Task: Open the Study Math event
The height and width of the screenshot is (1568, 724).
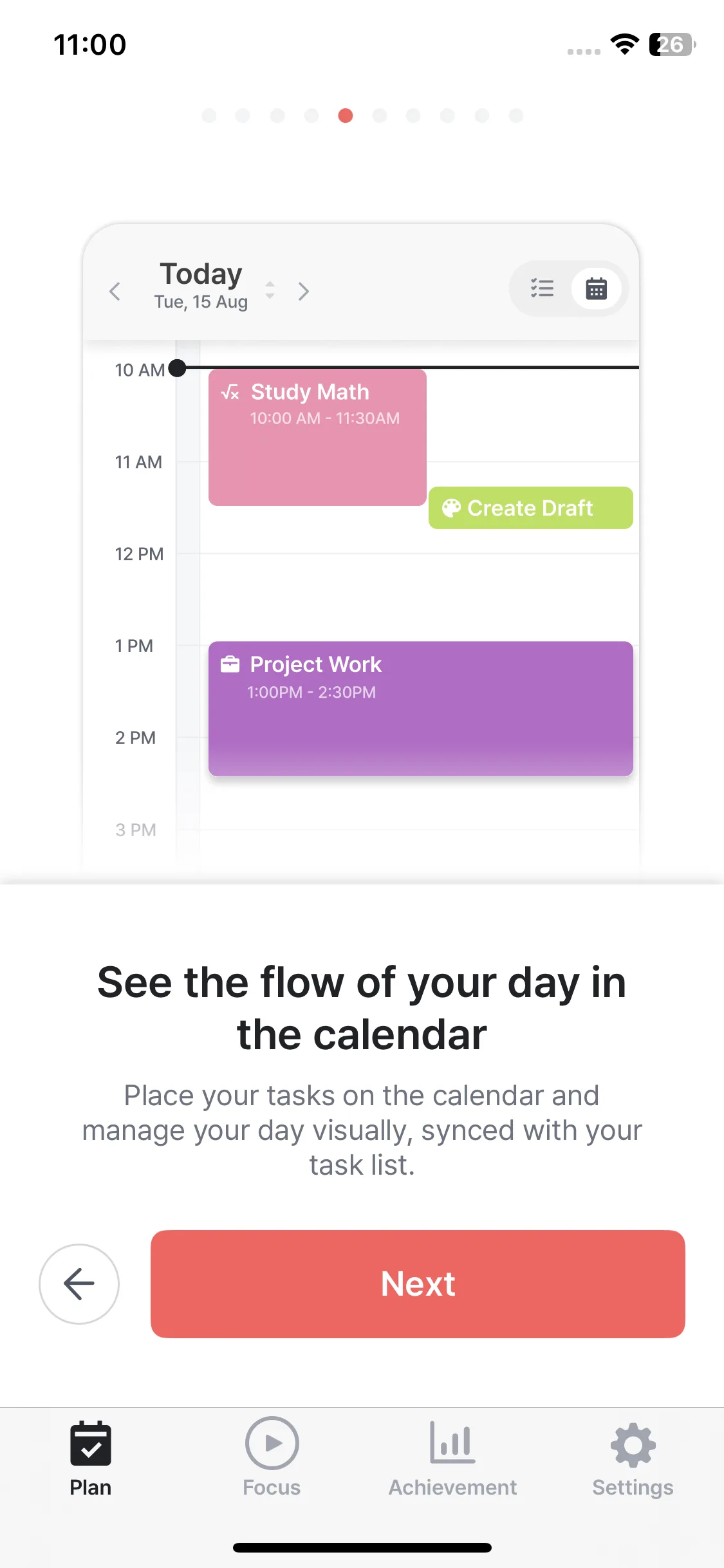Action: pyautogui.click(x=317, y=438)
